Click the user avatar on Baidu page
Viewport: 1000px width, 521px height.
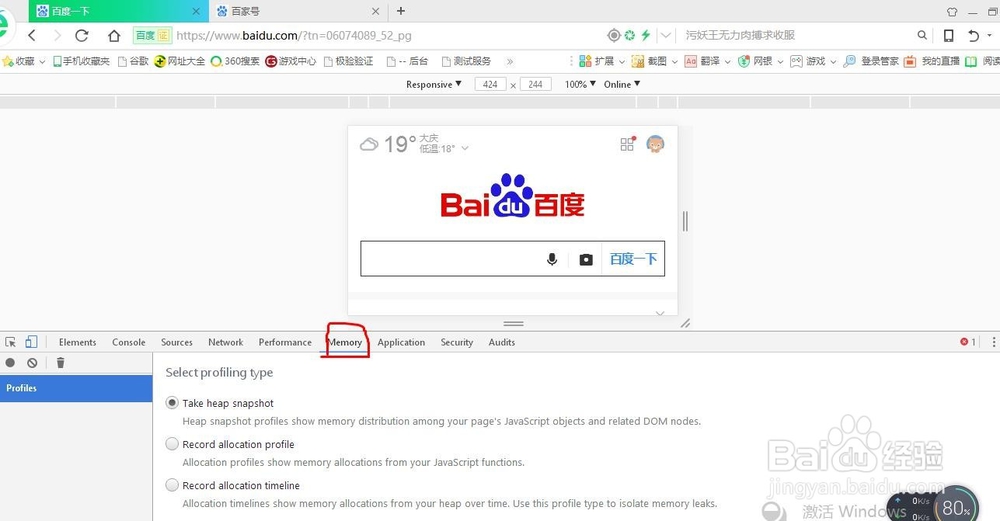coord(655,144)
